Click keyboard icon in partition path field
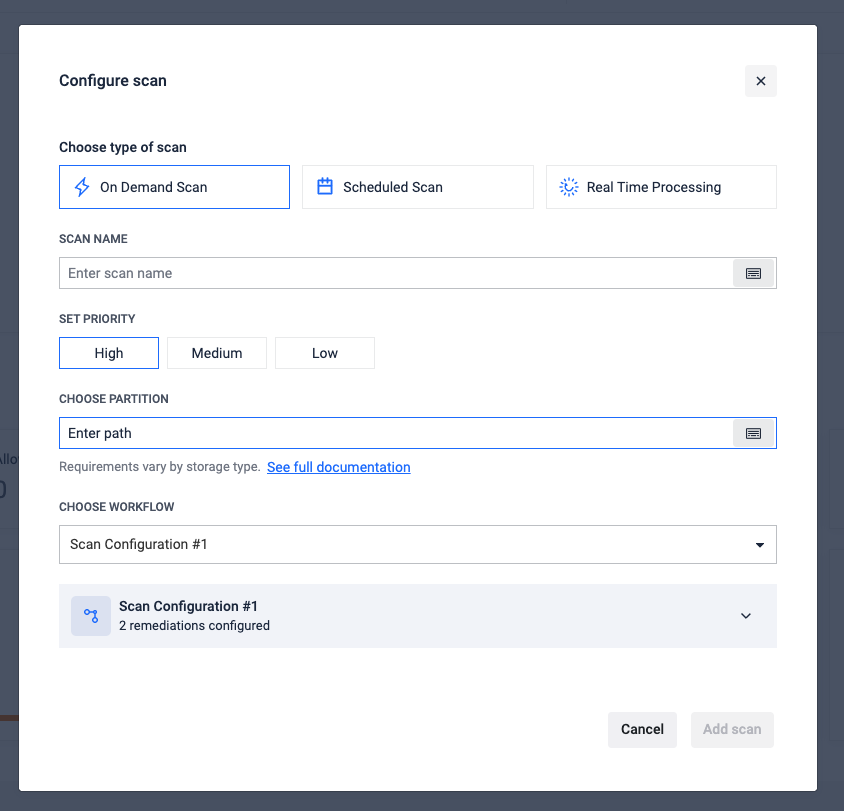The width and height of the screenshot is (844, 811). [x=754, y=433]
